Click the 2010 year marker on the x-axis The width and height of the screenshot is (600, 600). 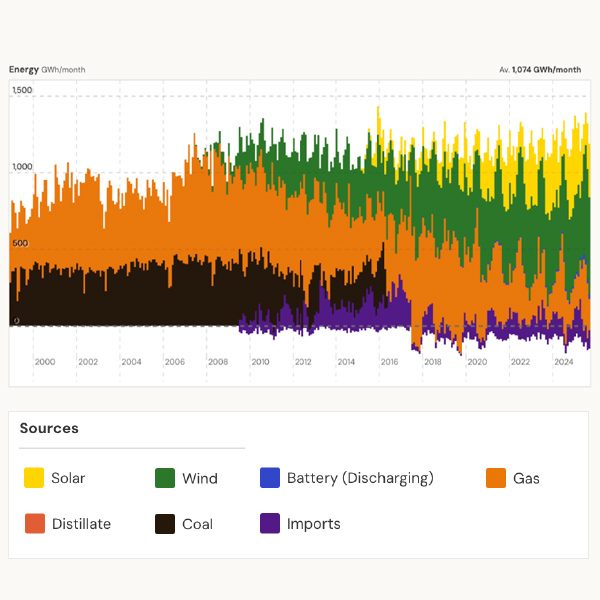coord(260,361)
